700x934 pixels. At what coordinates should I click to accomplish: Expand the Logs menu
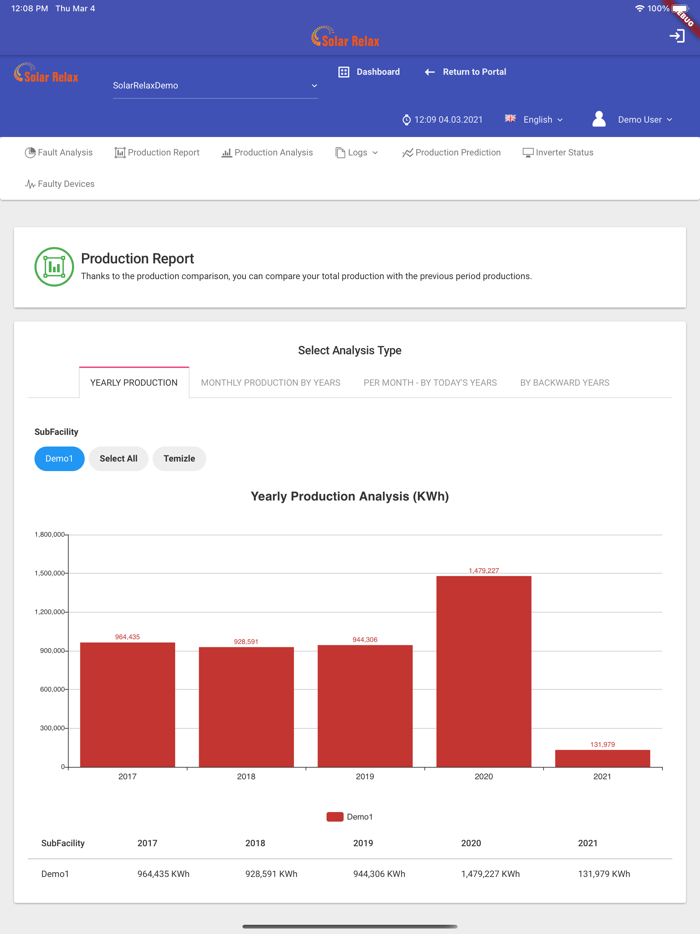click(x=357, y=153)
